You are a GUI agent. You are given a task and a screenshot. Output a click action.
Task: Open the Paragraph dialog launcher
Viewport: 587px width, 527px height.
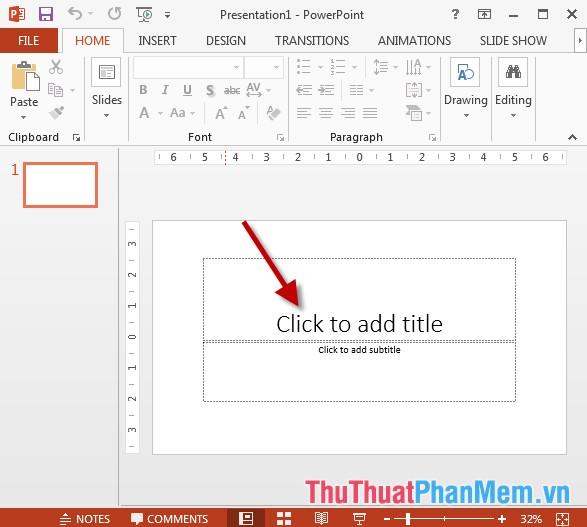[432, 138]
